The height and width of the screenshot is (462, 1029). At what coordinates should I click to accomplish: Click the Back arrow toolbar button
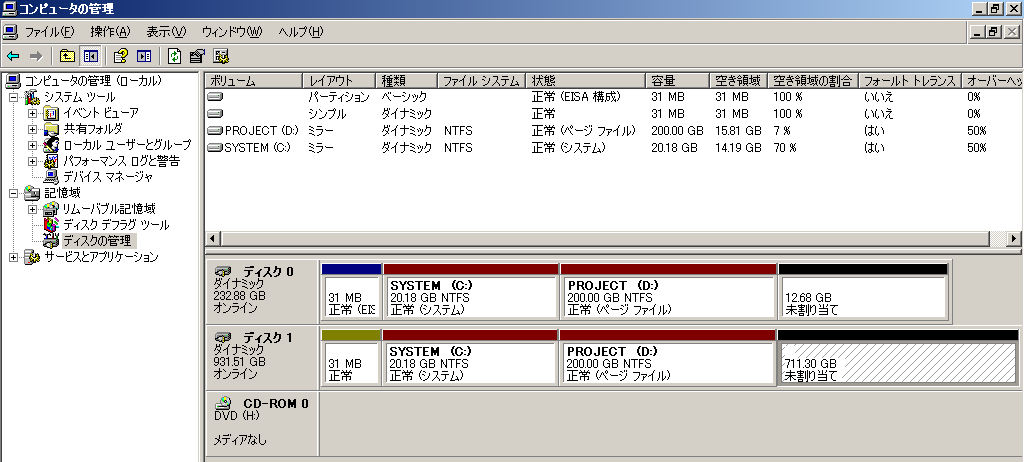13,56
